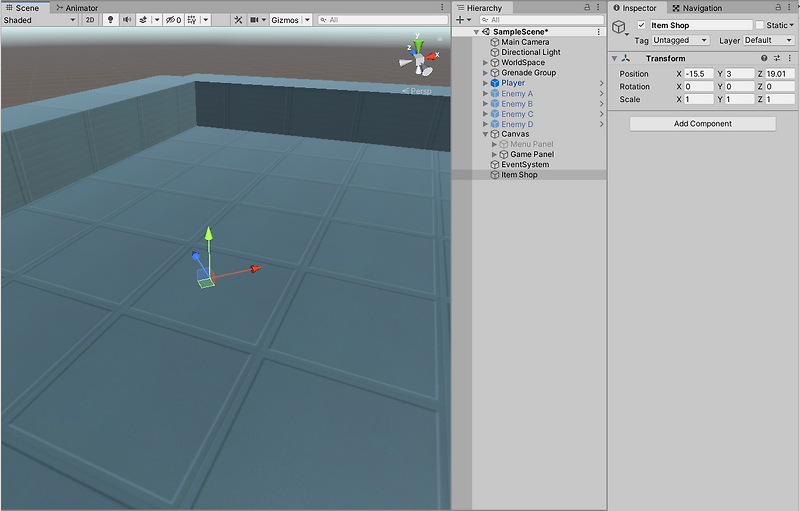The image size is (800, 511).
Task: Select EventSystem in Hierarchy
Action: coord(525,164)
